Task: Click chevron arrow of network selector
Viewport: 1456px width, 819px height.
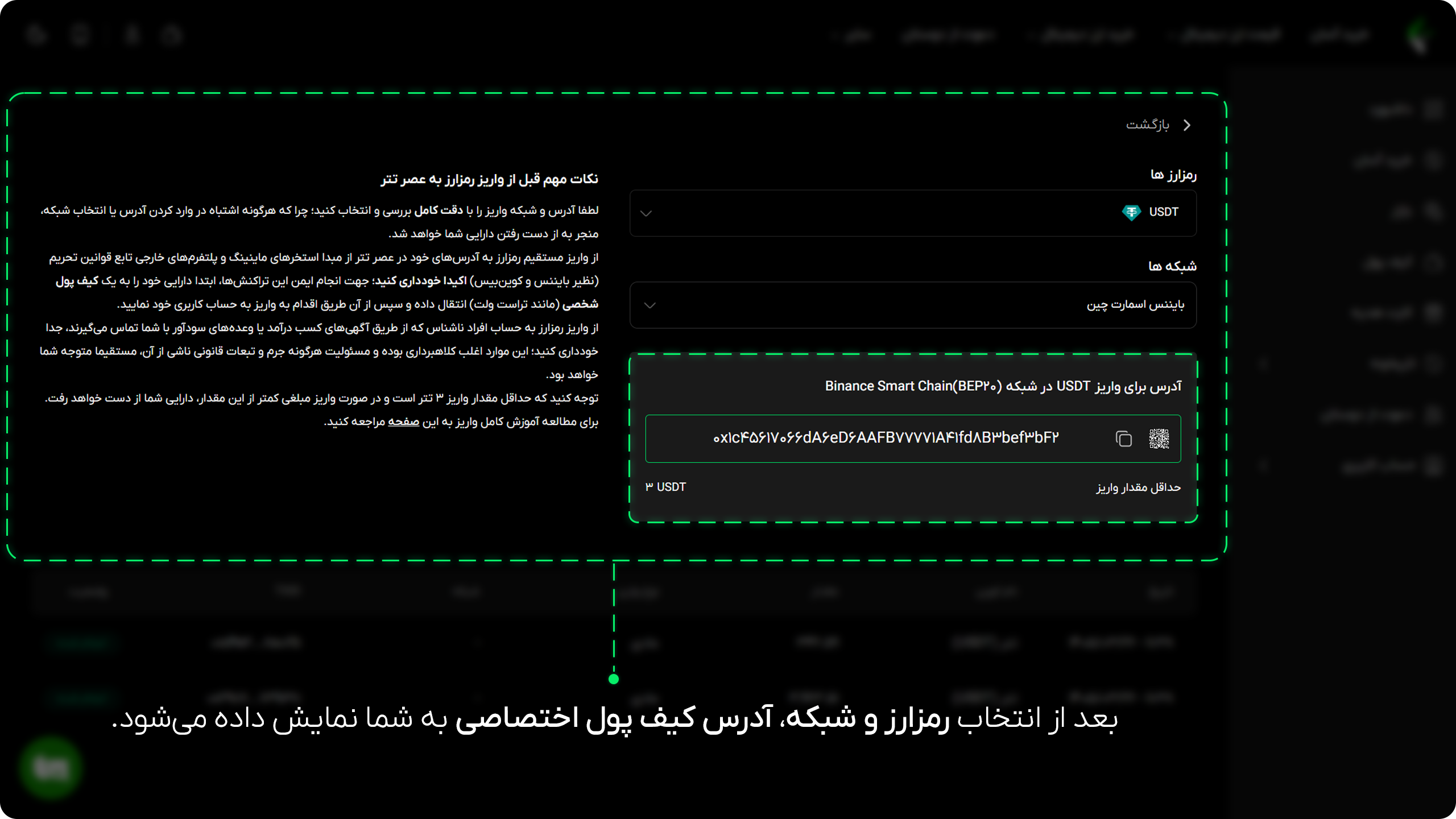Action: (x=650, y=305)
